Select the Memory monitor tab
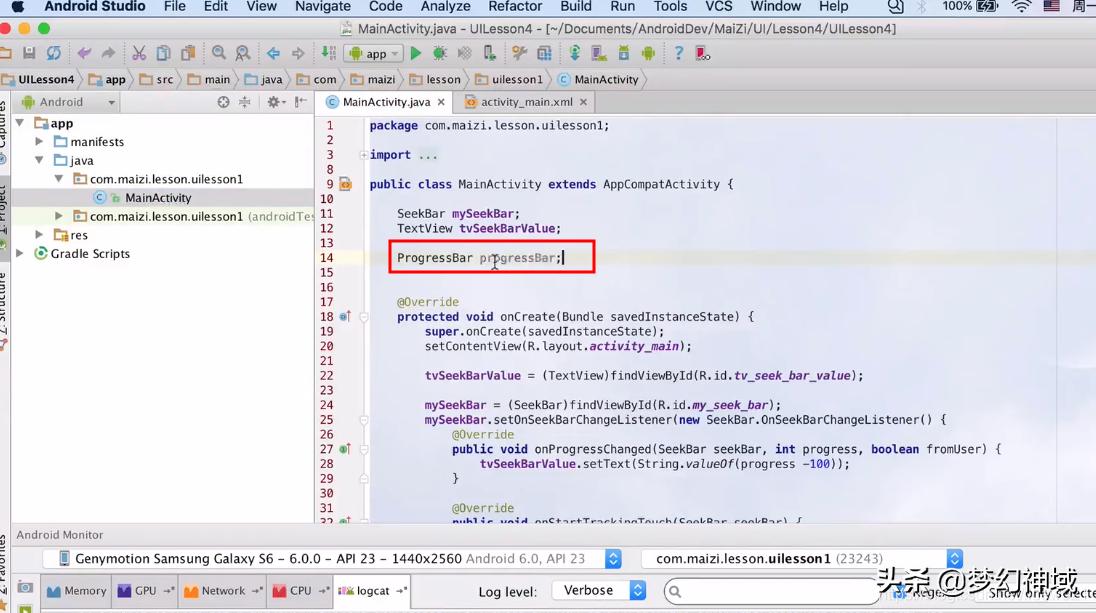 pyautogui.click(x=77, y=591)
